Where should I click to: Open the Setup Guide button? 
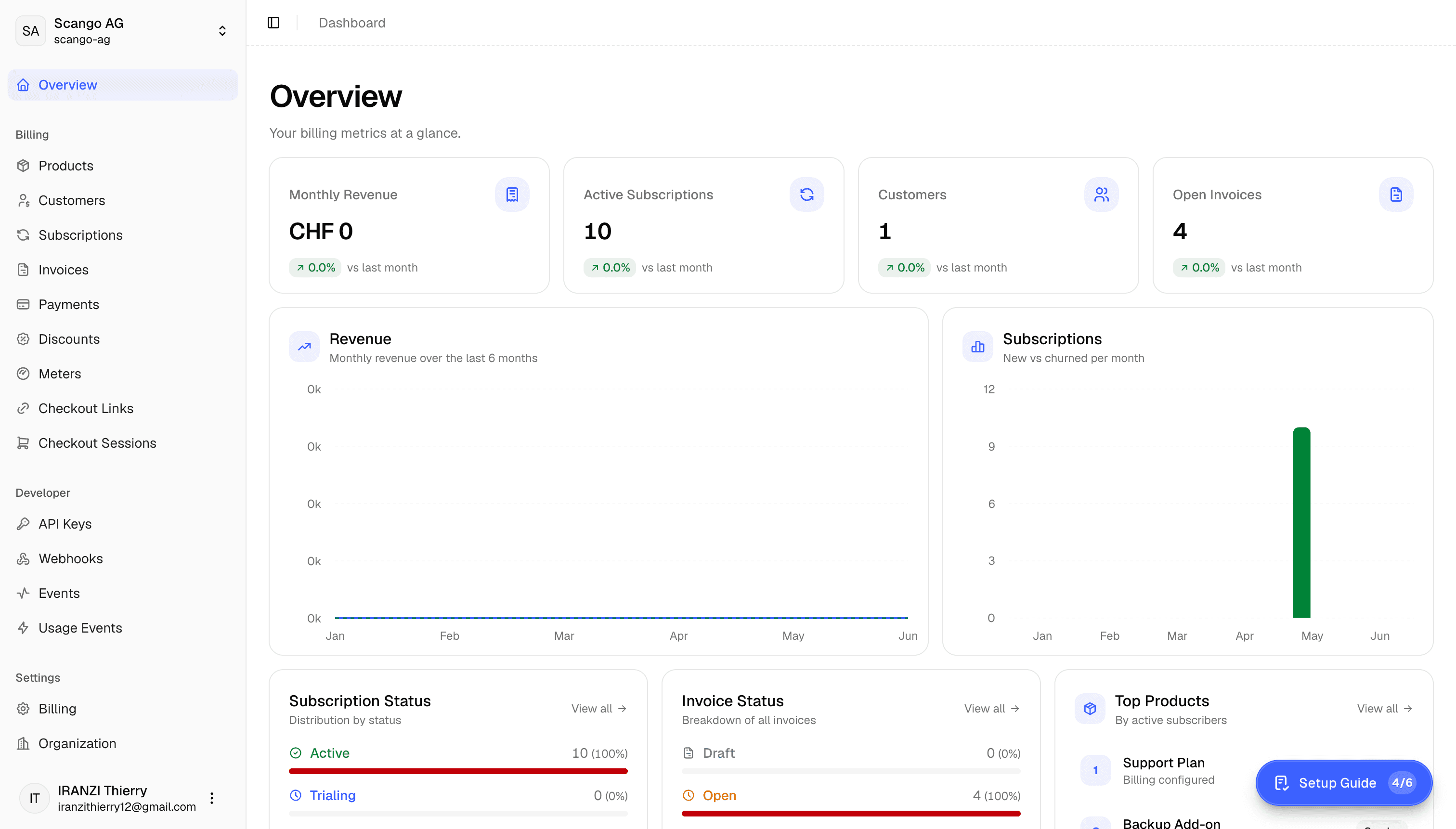click(1344, 783)
